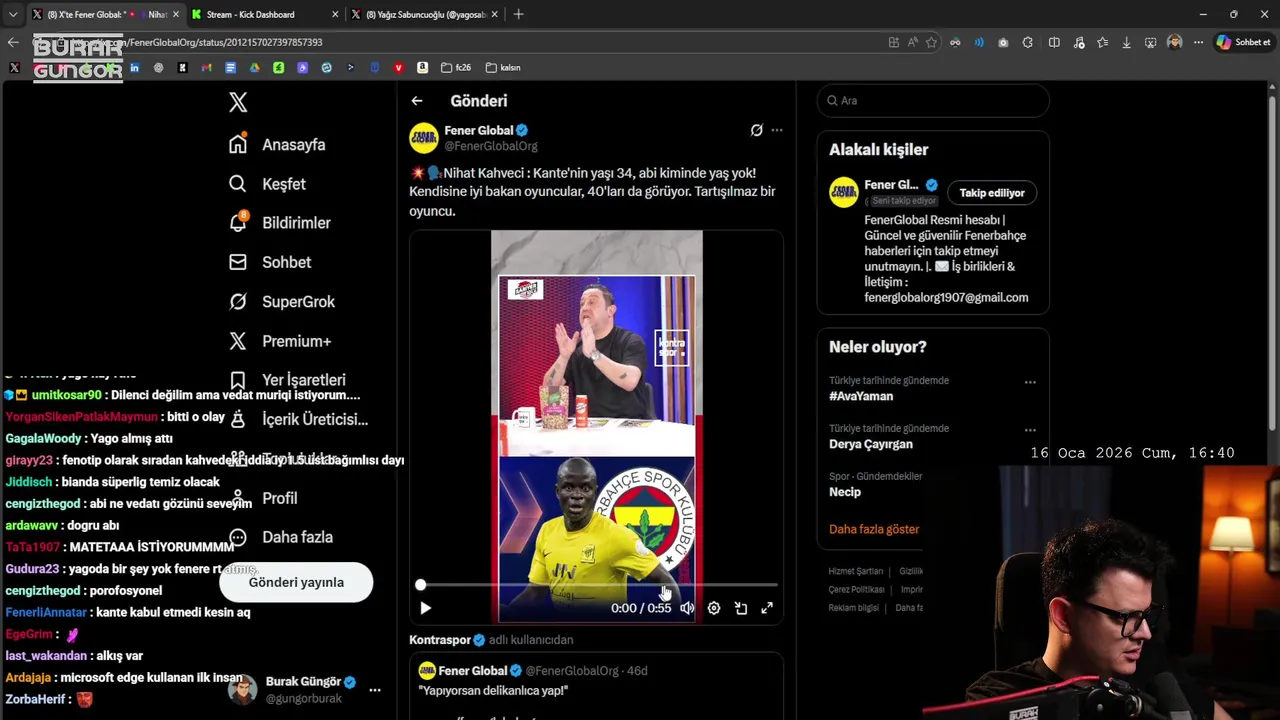
Task: Open the read aloud icon
Action: [x=912, y=42]
